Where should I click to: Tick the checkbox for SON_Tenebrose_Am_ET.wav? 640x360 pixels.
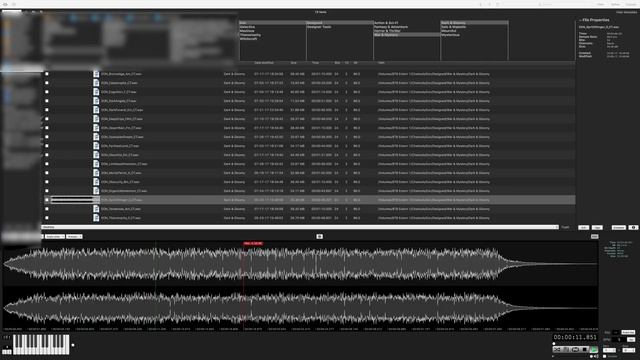click(x=47, y=209)
